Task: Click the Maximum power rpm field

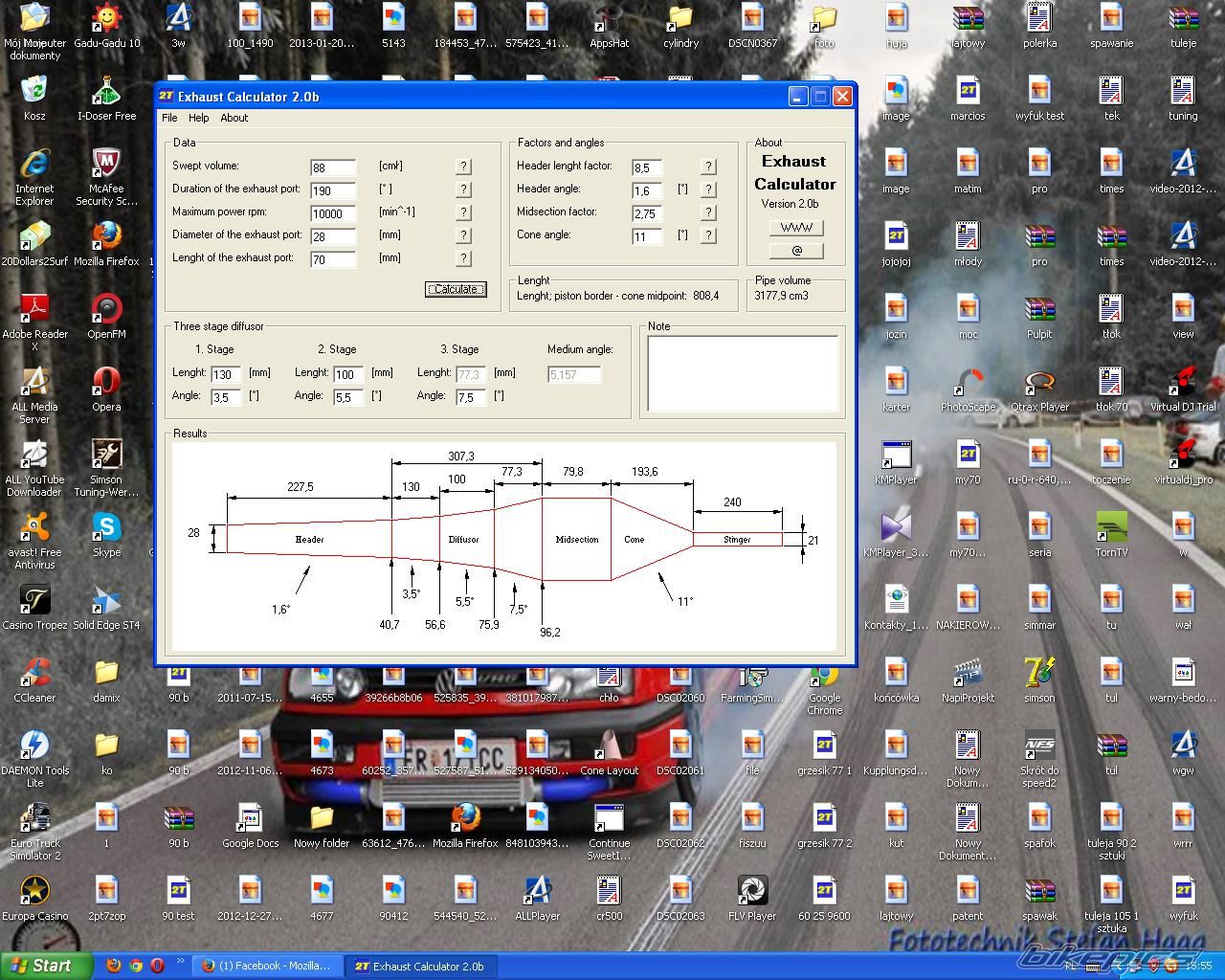Action: [x=333, y=213]
